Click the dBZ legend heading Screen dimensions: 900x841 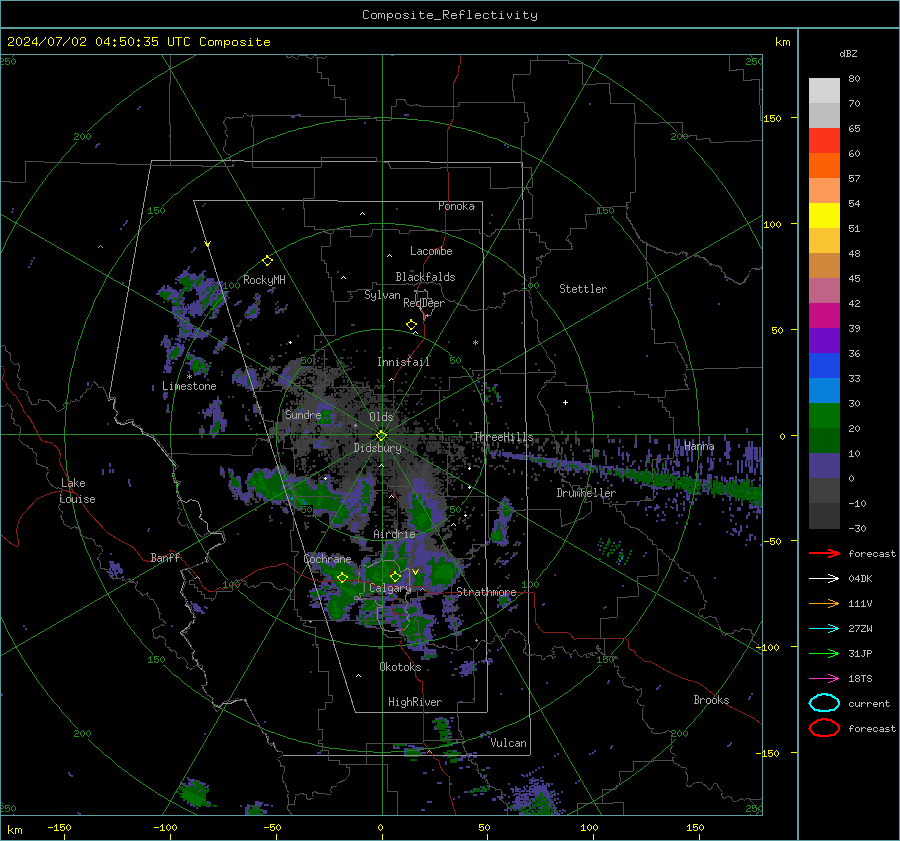click(848, 53)
